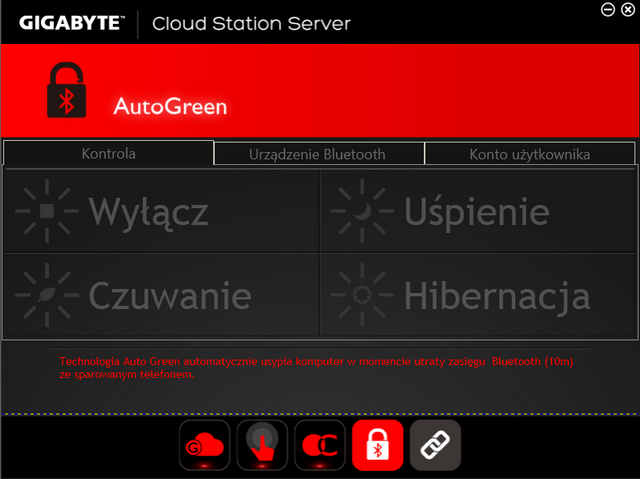Click the moon sun icon beside Uśpienie

[x=362, y=211]
